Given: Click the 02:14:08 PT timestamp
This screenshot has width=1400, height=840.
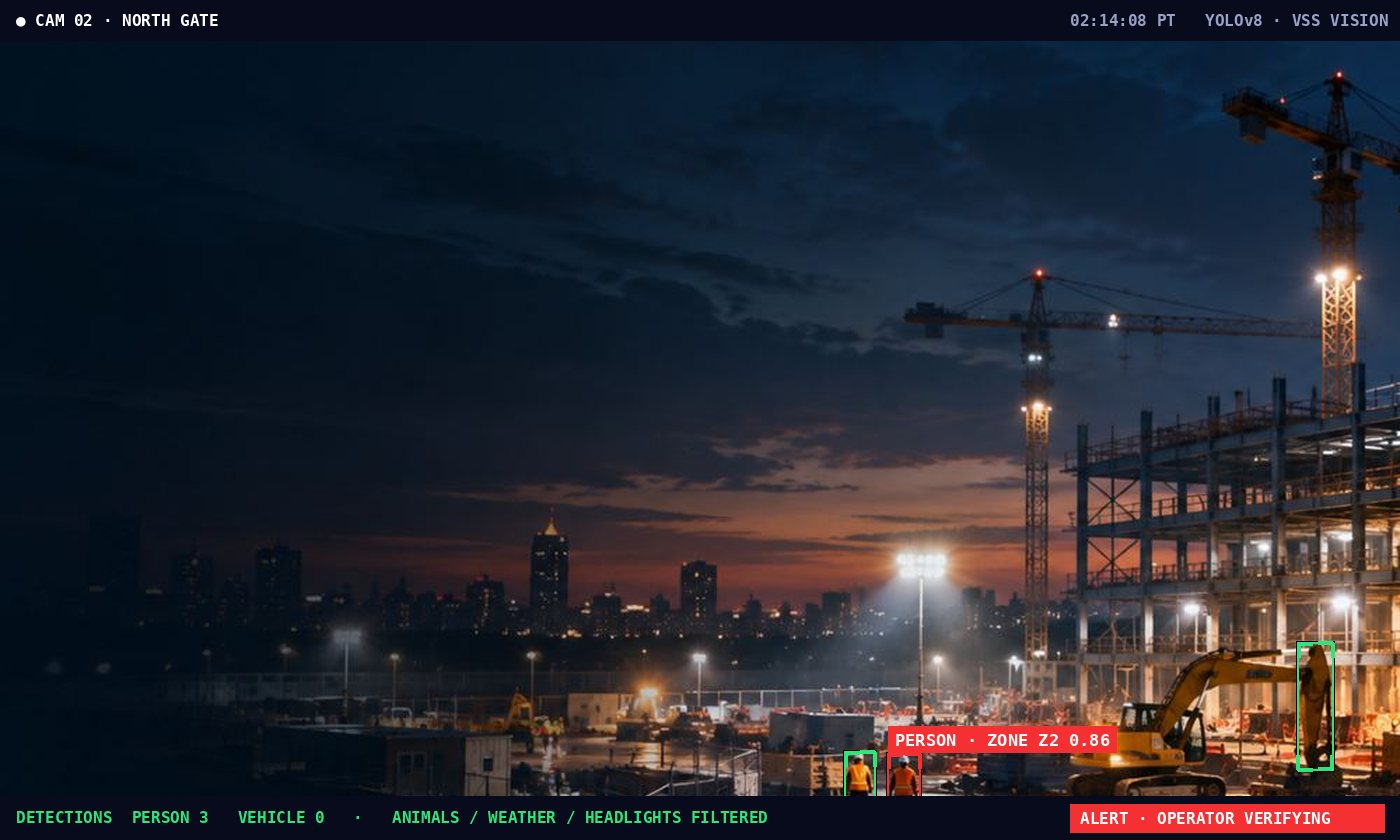Looking at the screenshot, I should 1122,21.
